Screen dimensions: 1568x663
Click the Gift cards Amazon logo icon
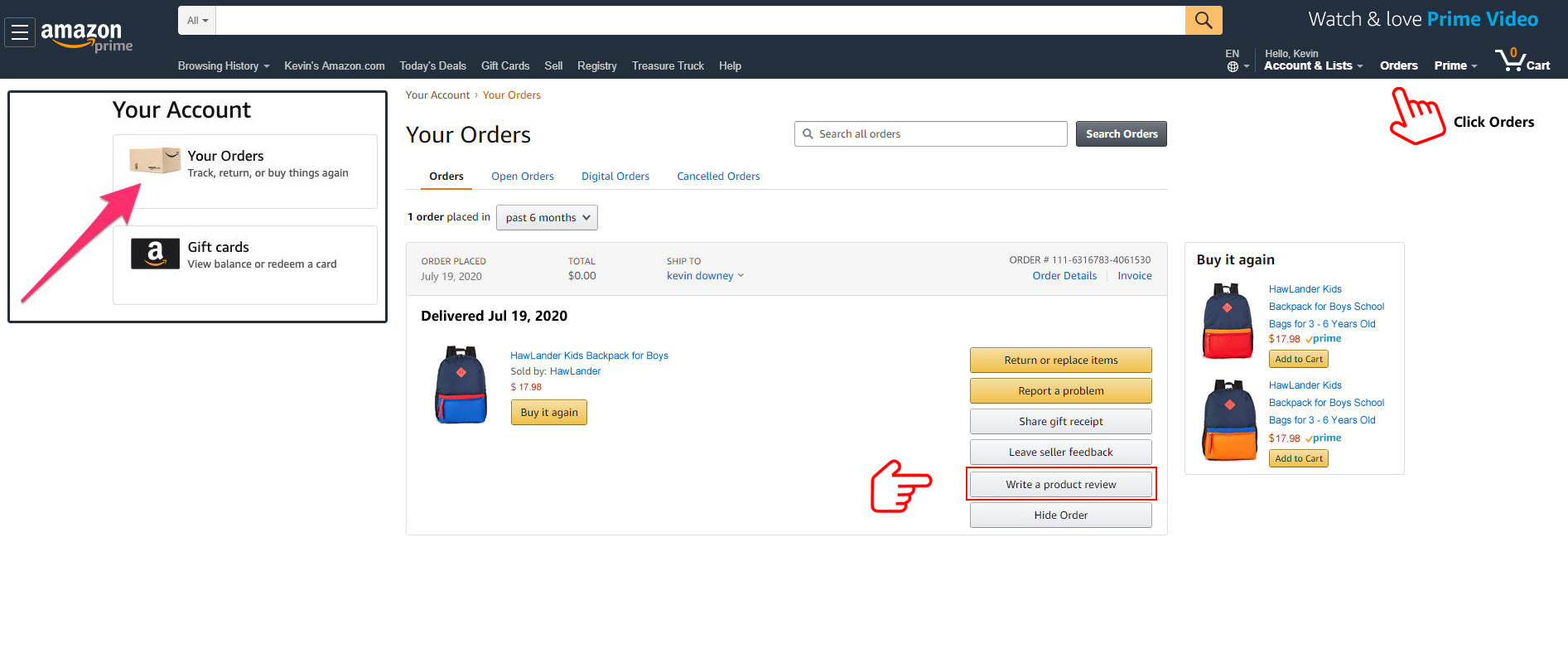pos(155,254)
